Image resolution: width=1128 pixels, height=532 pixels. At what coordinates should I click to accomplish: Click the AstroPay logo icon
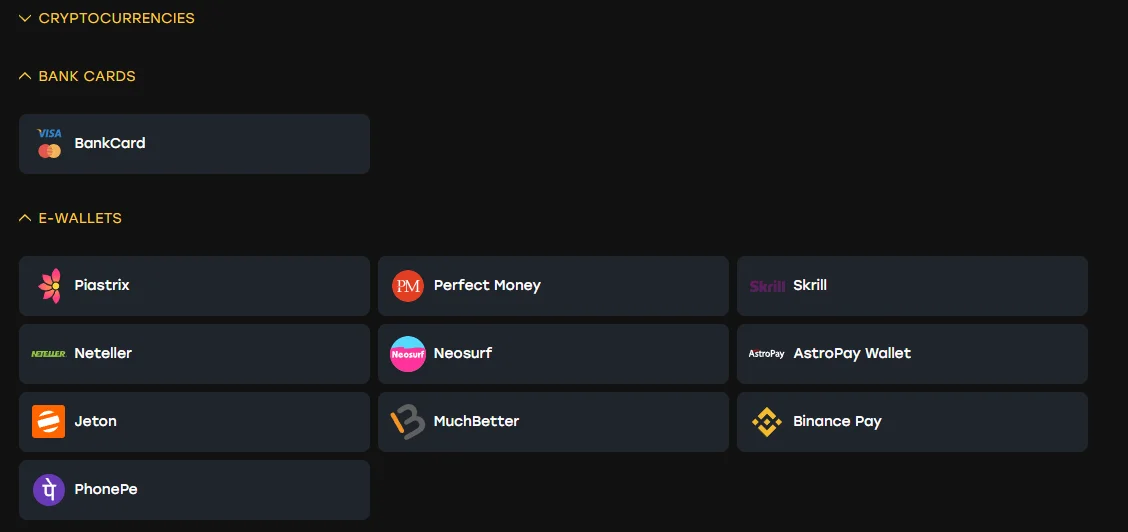click(767, 354)
